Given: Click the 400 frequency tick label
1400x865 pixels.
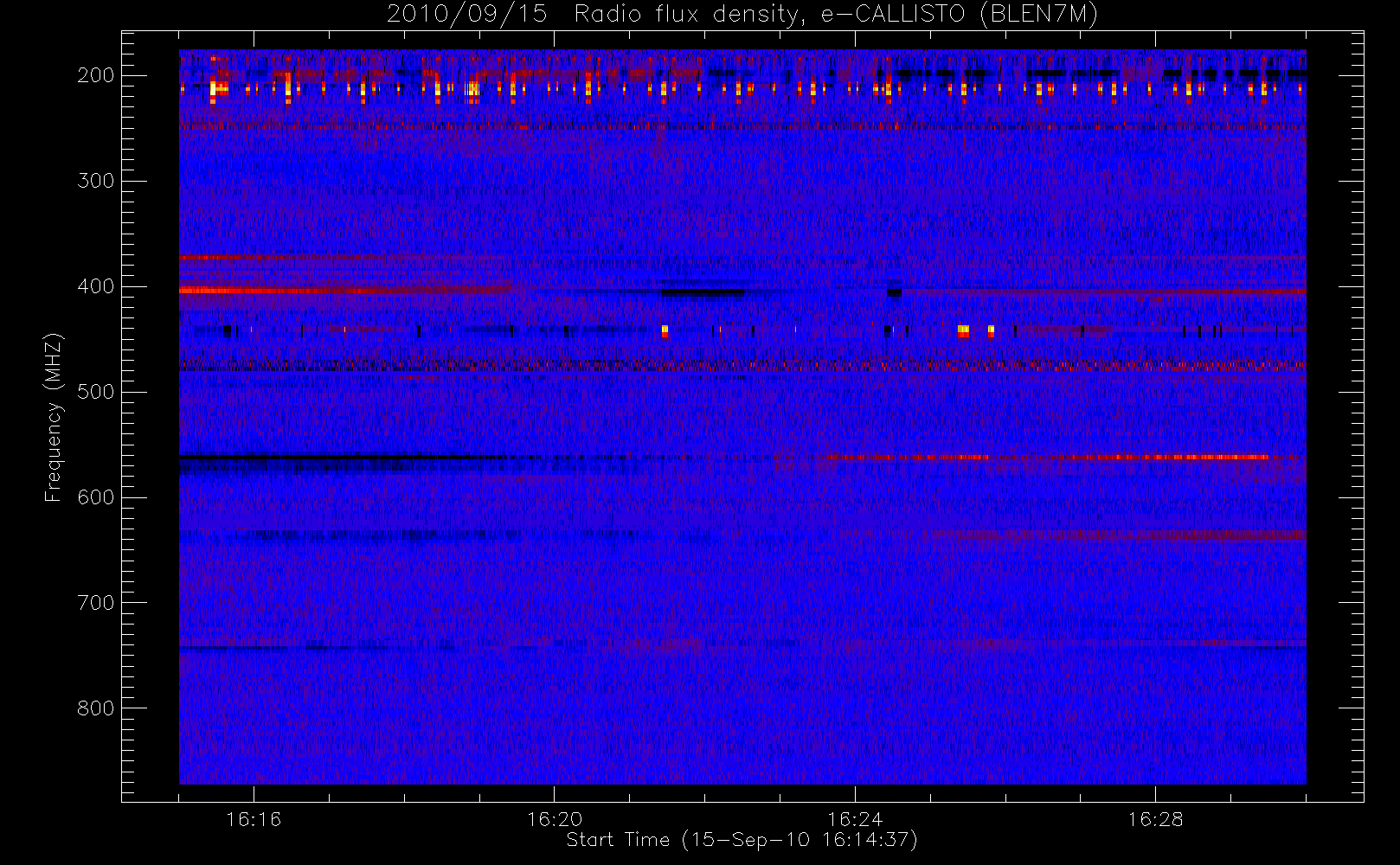Looking at the screenshot, I should 96,286.
